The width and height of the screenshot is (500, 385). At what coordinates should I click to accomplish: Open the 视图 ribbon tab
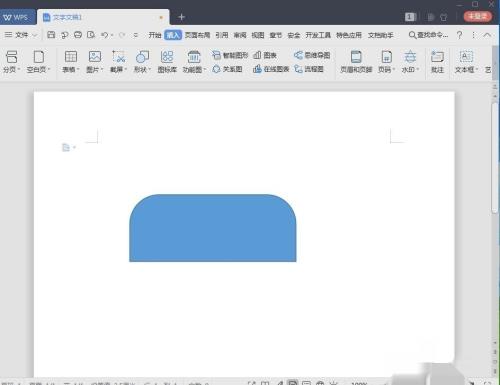[258, 35]
